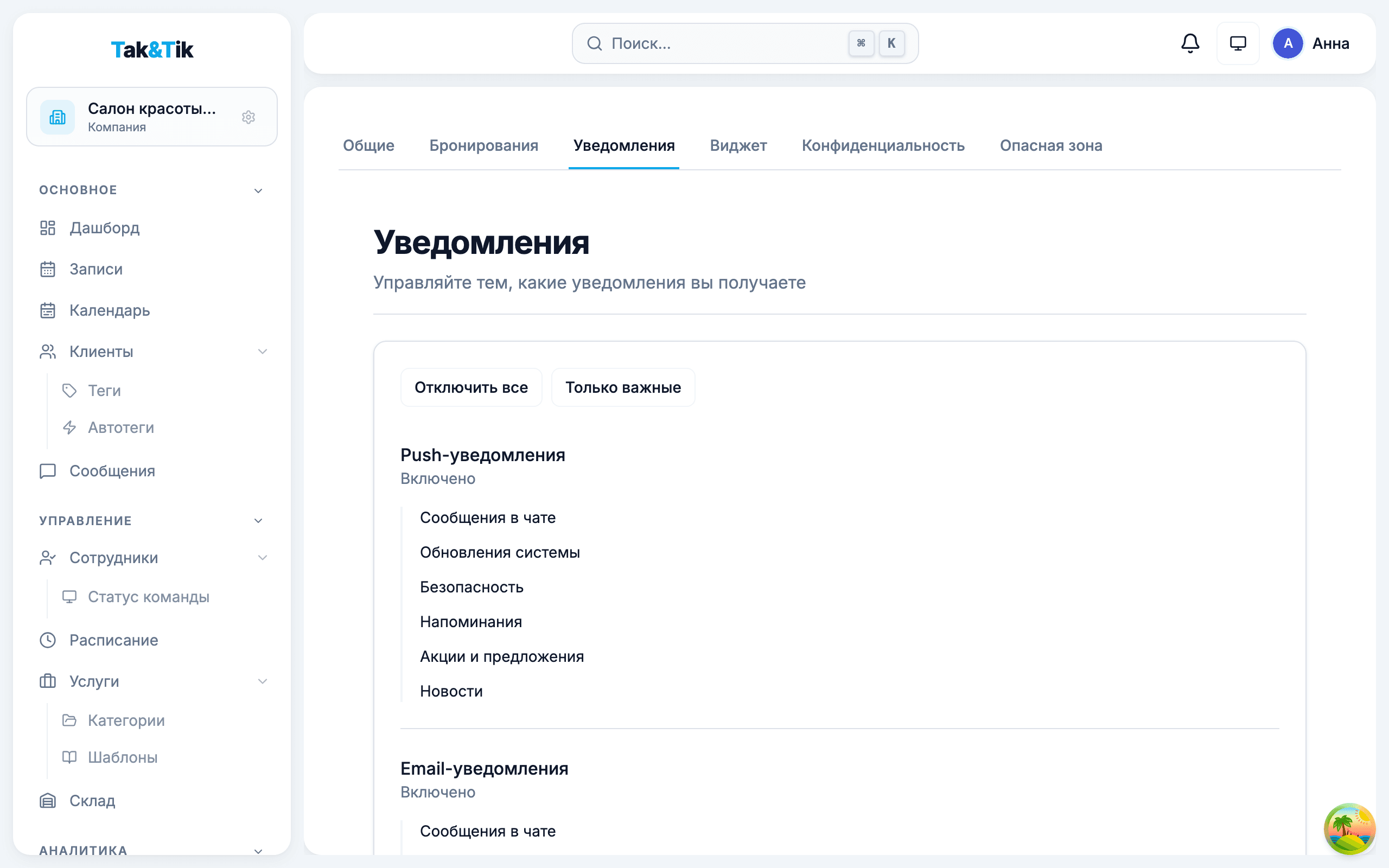Open Расписание clock icon
The height and width of the screenshot is (868, 1389).
point(48,640)
